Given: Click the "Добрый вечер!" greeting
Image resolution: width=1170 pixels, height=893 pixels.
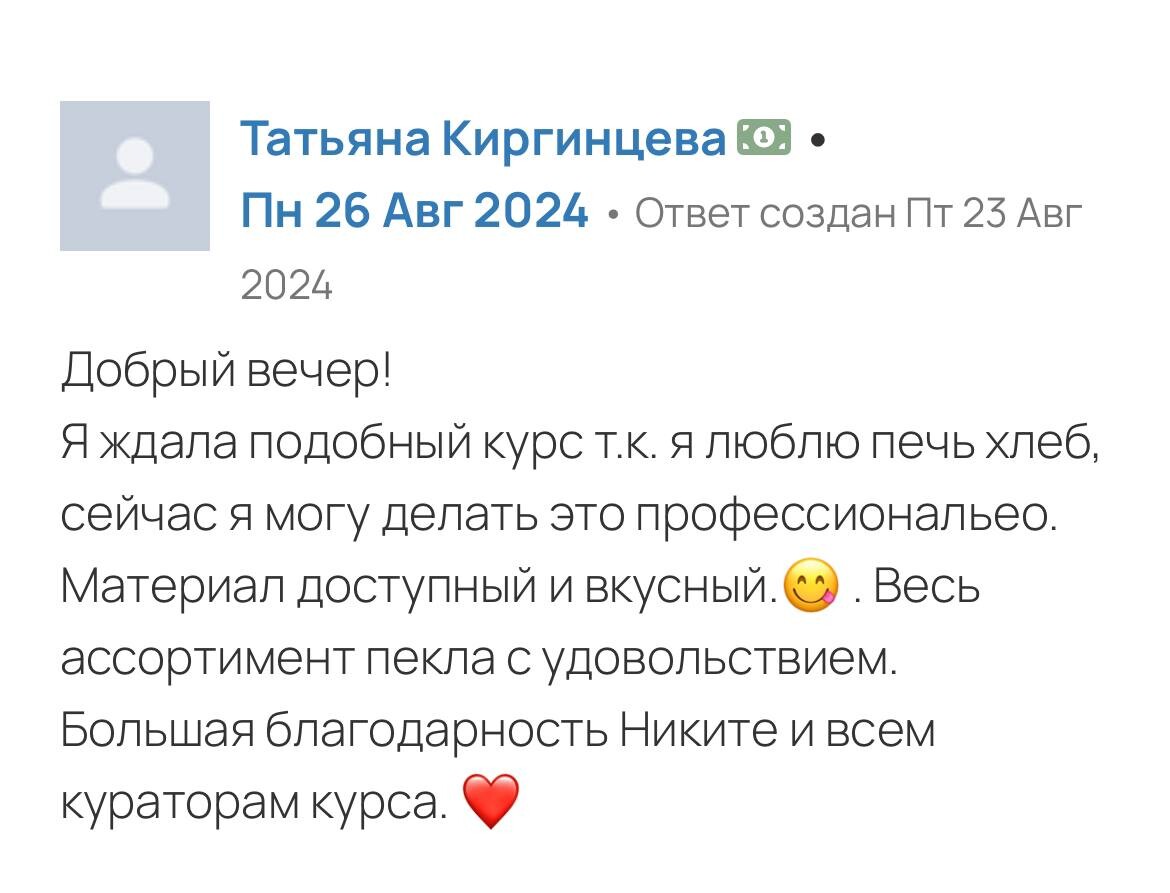Looking at the screenshot, I should (228, 372).
